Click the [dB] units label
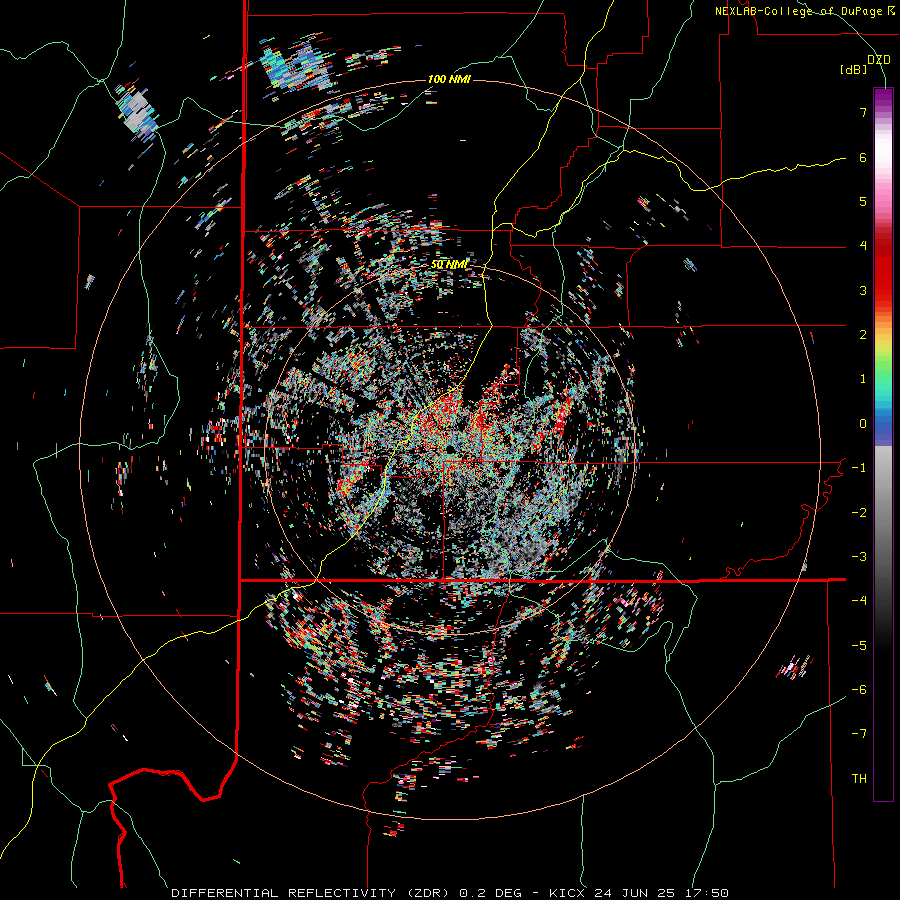Image resolution: width=900 pixels, height=900 pixels. pos(853,70)
